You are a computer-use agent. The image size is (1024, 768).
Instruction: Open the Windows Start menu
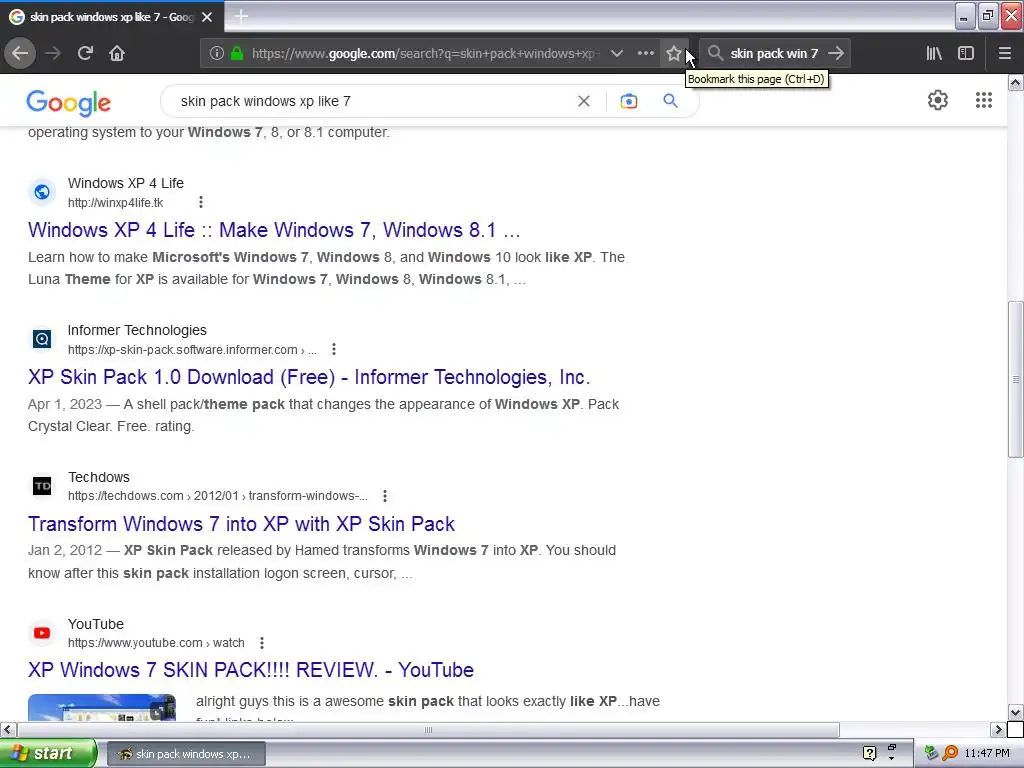click(x=48, y=754)
